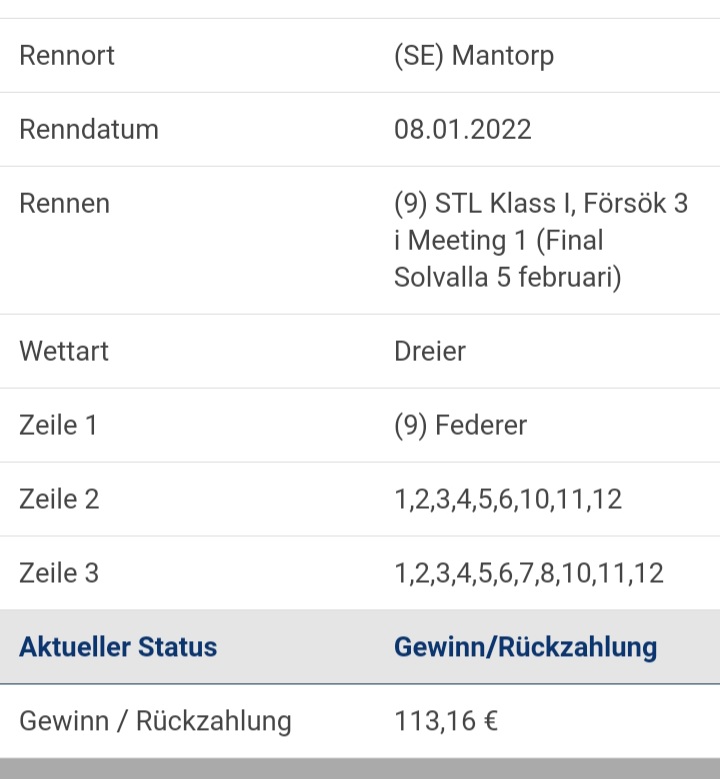Click the payout amount 113,16 €
This screenshot has width=720, height=779.
pyautogui.click(x=446, y=721)
